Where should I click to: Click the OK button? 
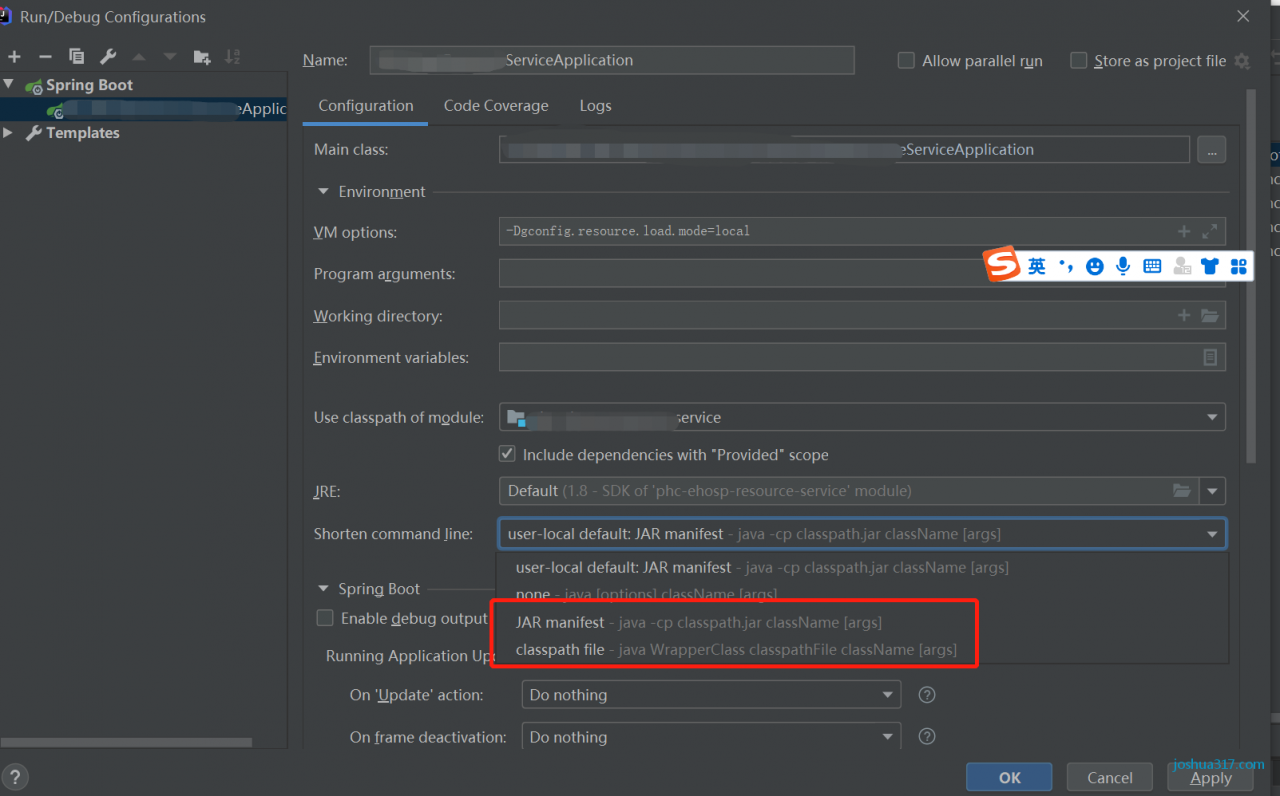(x=1009, y=777)
